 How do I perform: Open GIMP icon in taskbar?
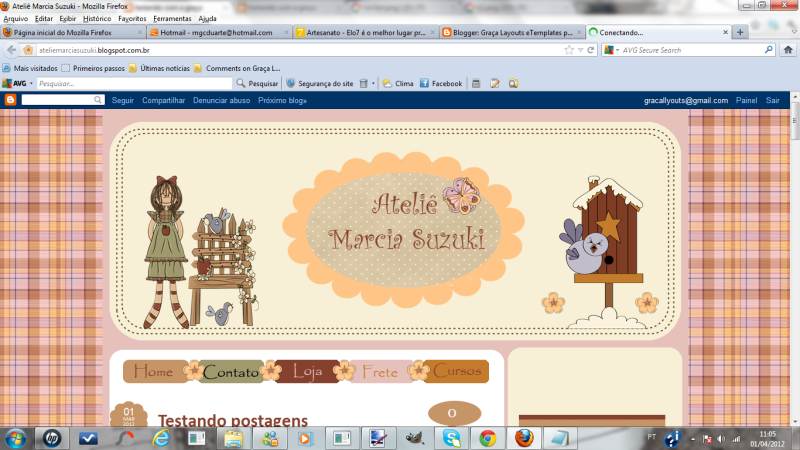[414, 438]
